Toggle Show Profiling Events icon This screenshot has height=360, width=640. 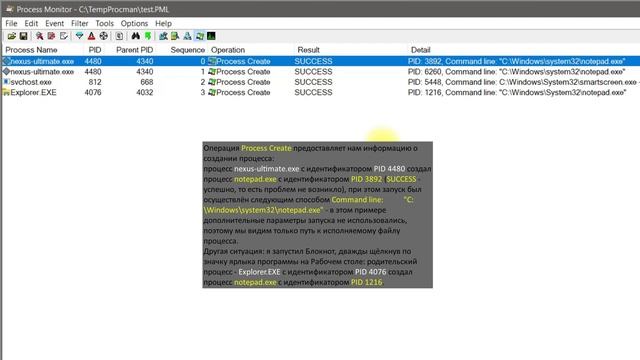(211, 36)
